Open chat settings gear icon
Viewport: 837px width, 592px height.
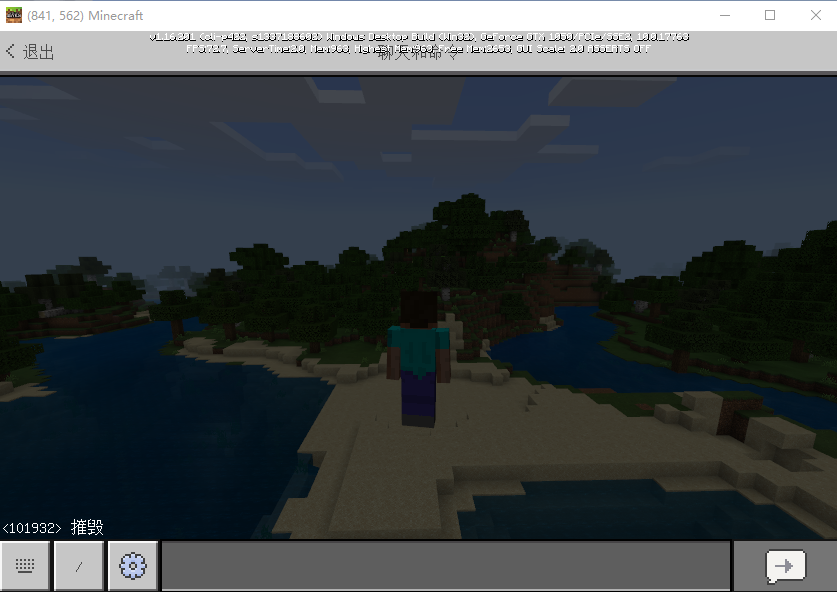click(x=133, y=566)
